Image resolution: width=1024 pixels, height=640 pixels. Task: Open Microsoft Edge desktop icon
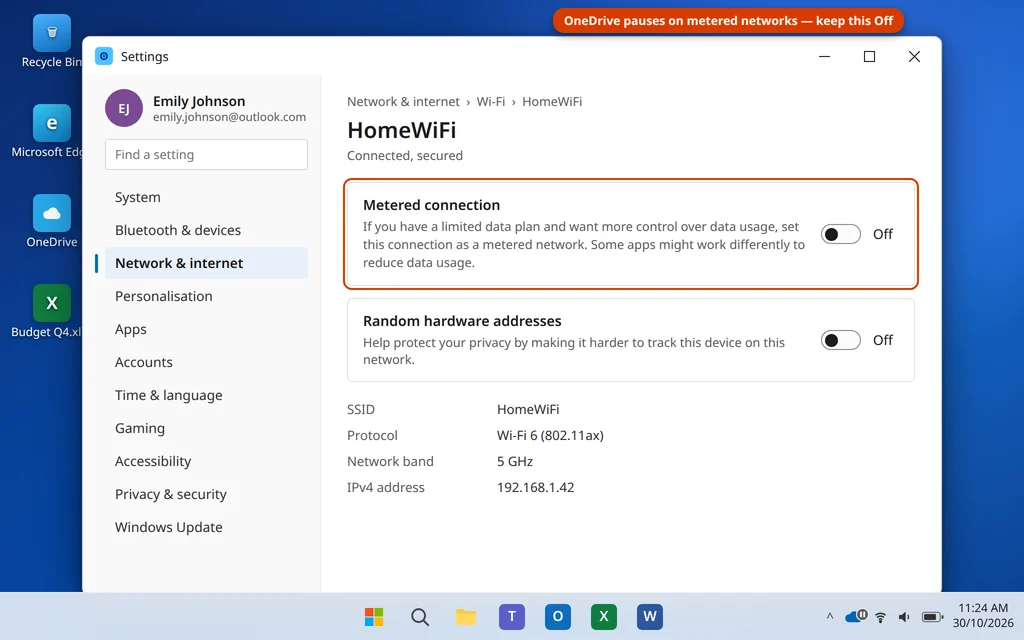52,123
